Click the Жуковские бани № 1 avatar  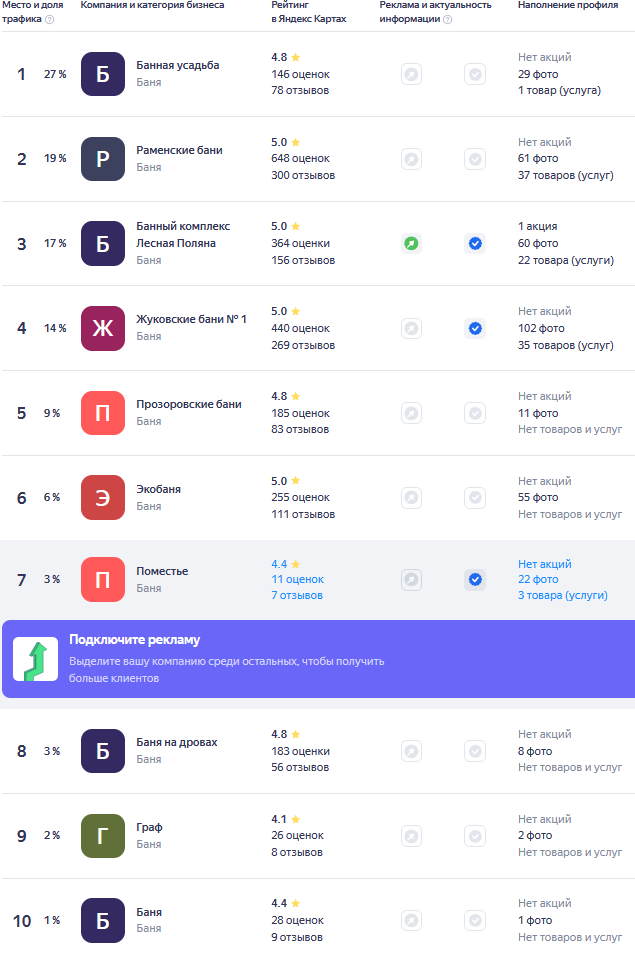coord(103,328)
